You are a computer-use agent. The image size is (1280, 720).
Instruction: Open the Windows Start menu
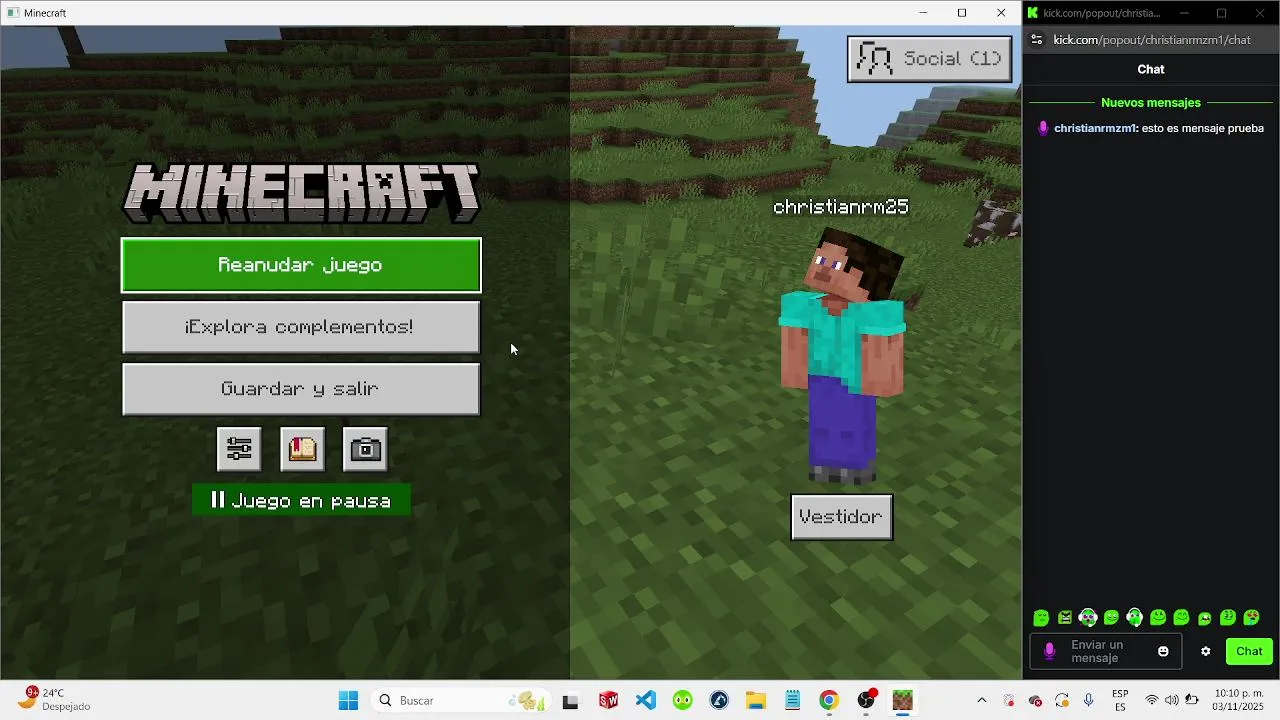(348, 701)
